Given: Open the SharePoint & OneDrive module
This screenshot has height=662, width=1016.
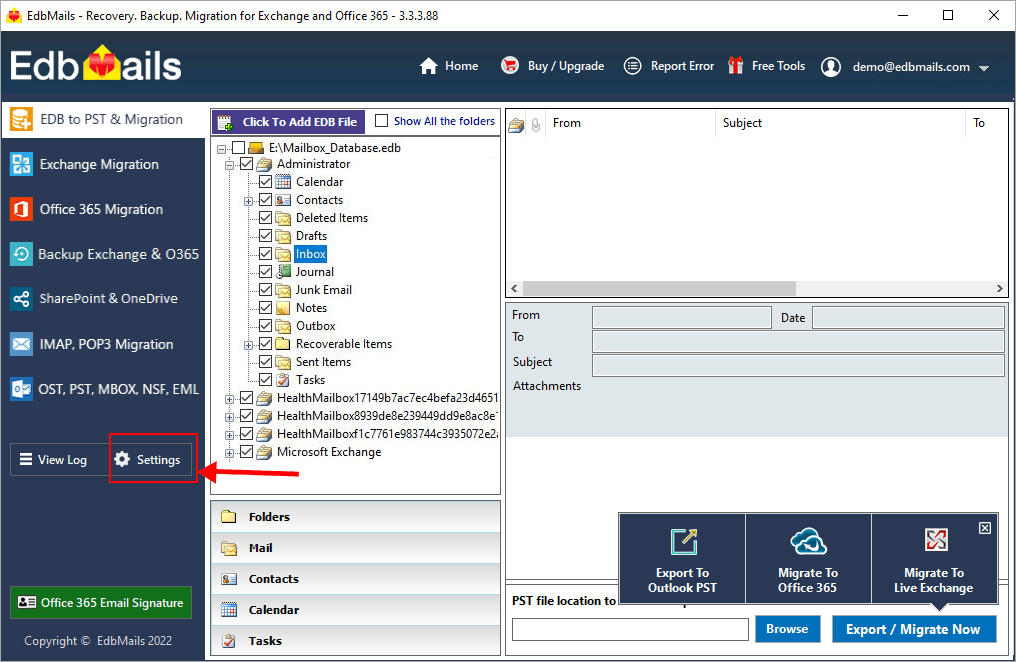Looking at the screenshot, I should pyautogui.click(x=107, y=299).
